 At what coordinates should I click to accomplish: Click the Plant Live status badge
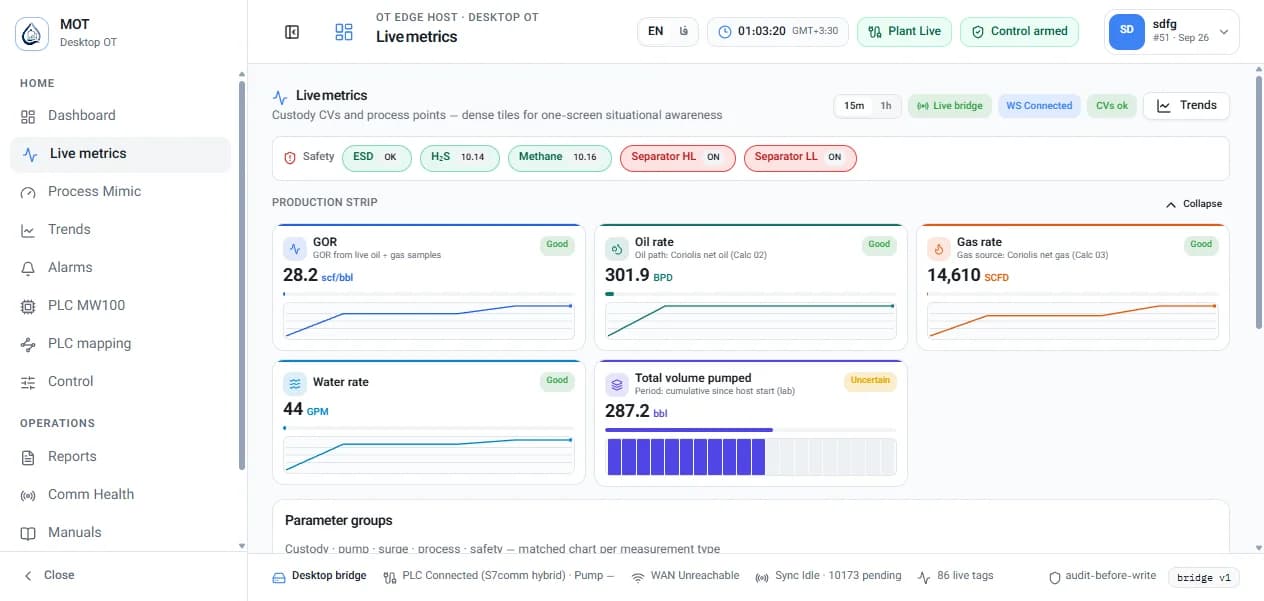pos(904,31)
